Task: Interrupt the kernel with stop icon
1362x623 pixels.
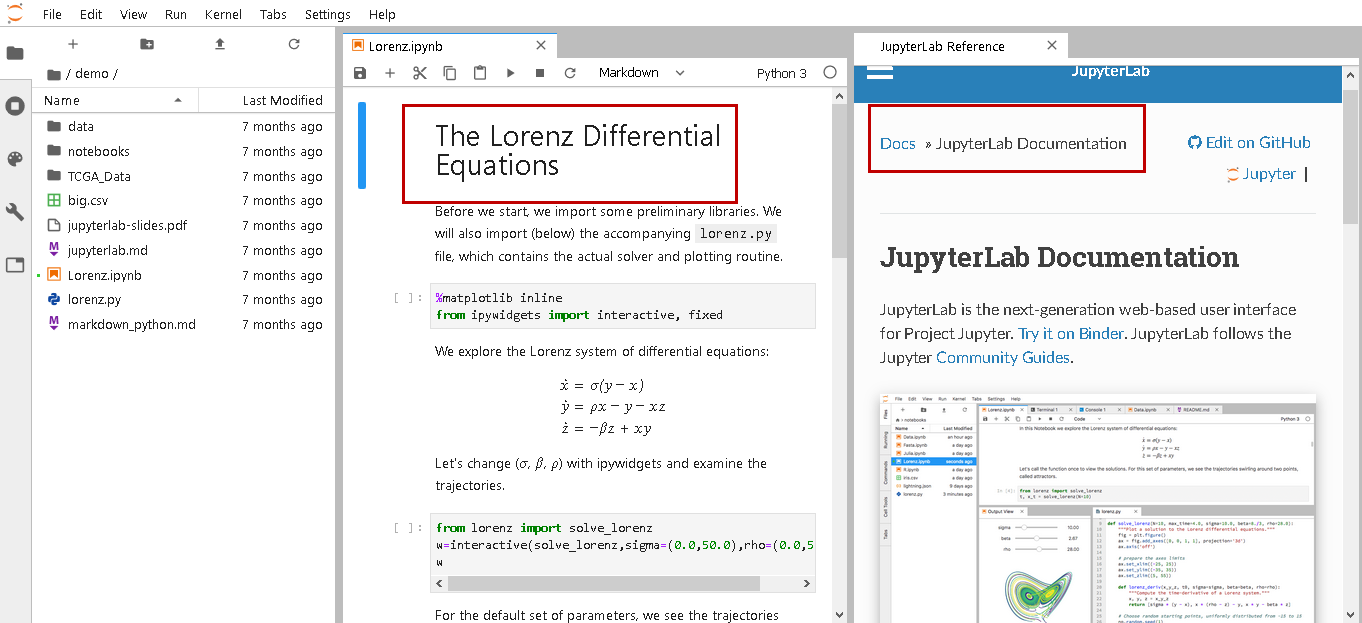Action: (x=540, y=73)
